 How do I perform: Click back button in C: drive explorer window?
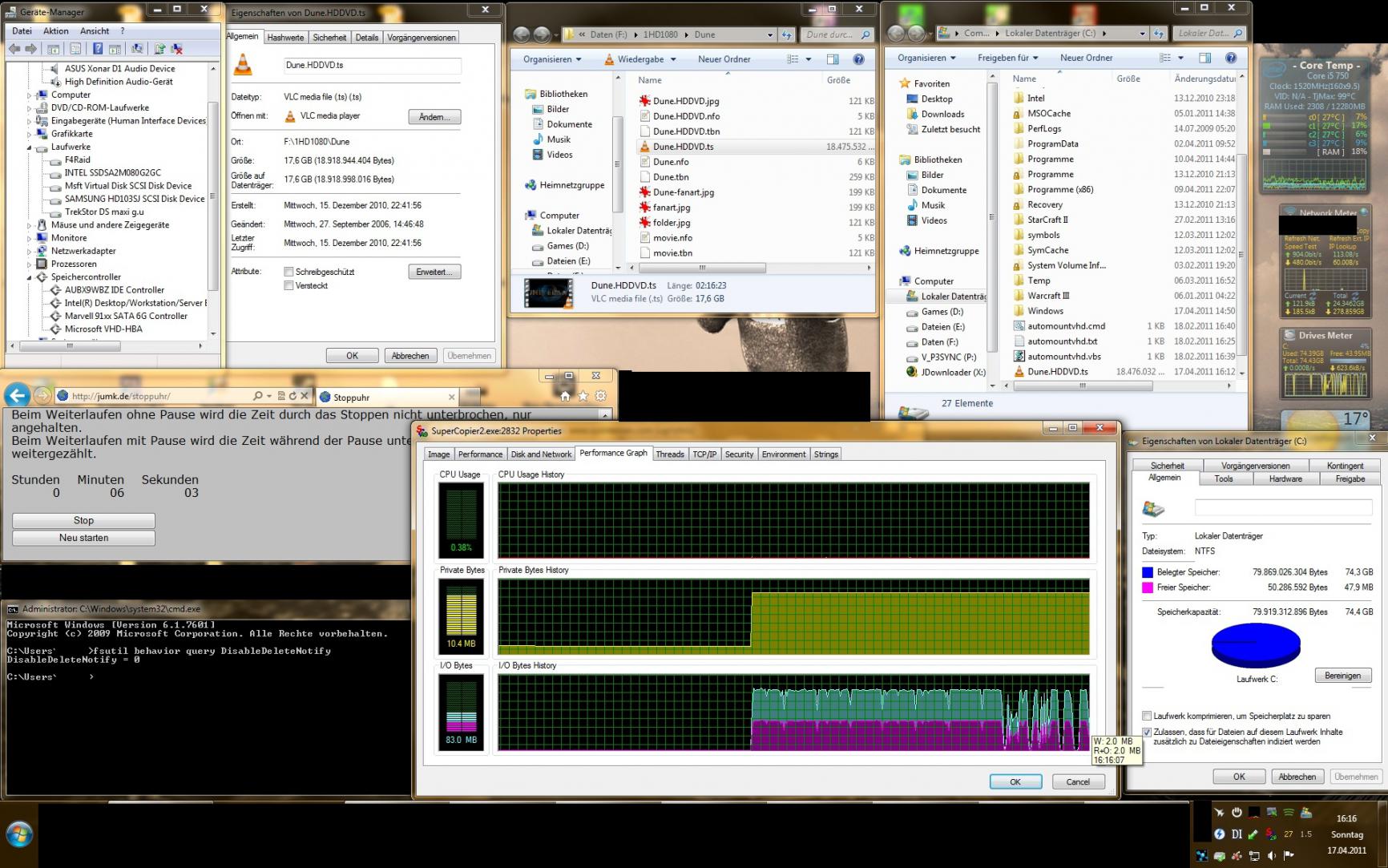click(x=896, y=34)
